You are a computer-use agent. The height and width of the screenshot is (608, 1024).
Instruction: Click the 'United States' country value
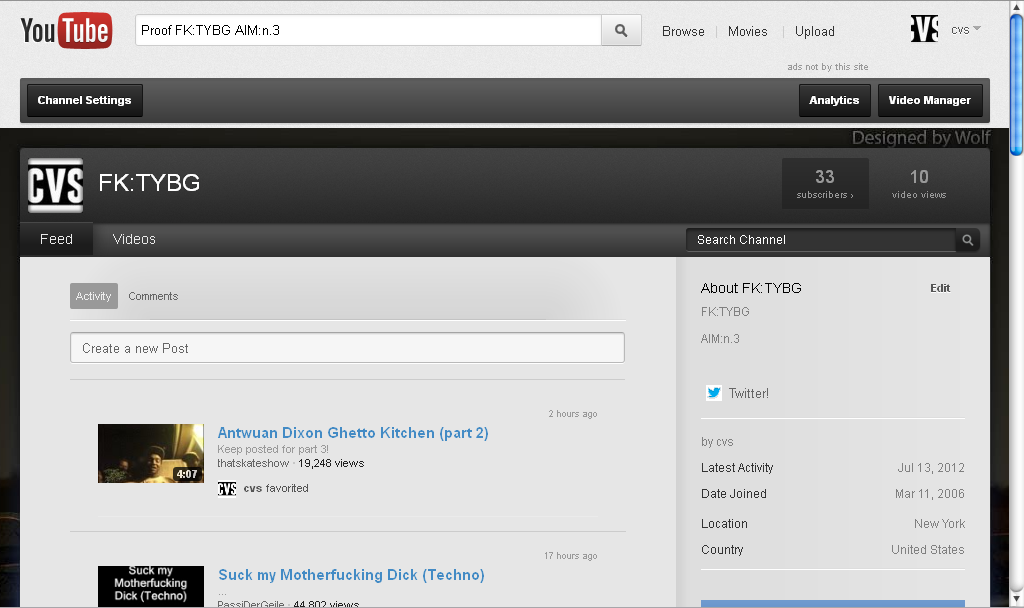click(927, 550)
